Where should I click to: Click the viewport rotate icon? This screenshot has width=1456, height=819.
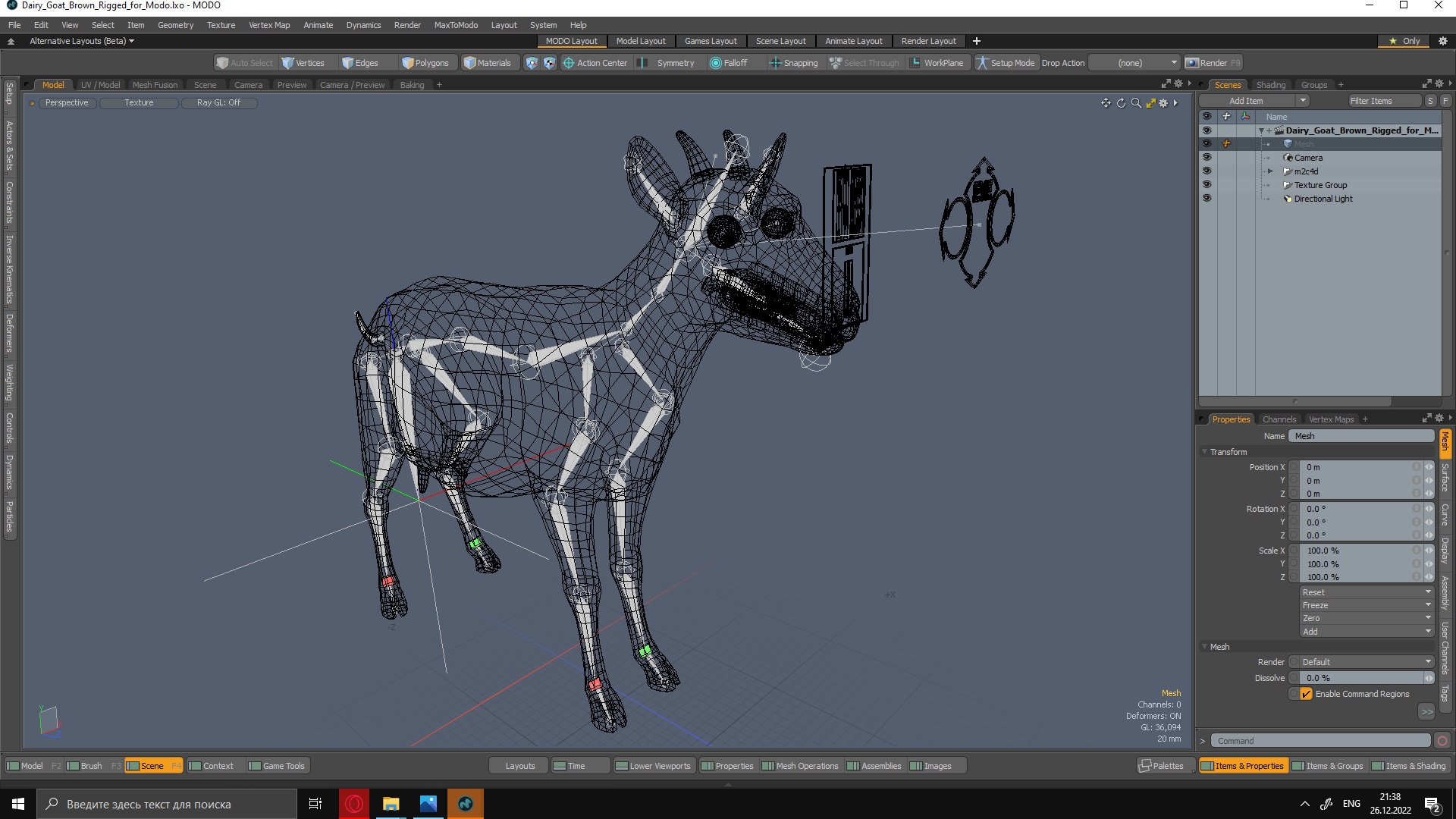click(x=1121, y=103)
